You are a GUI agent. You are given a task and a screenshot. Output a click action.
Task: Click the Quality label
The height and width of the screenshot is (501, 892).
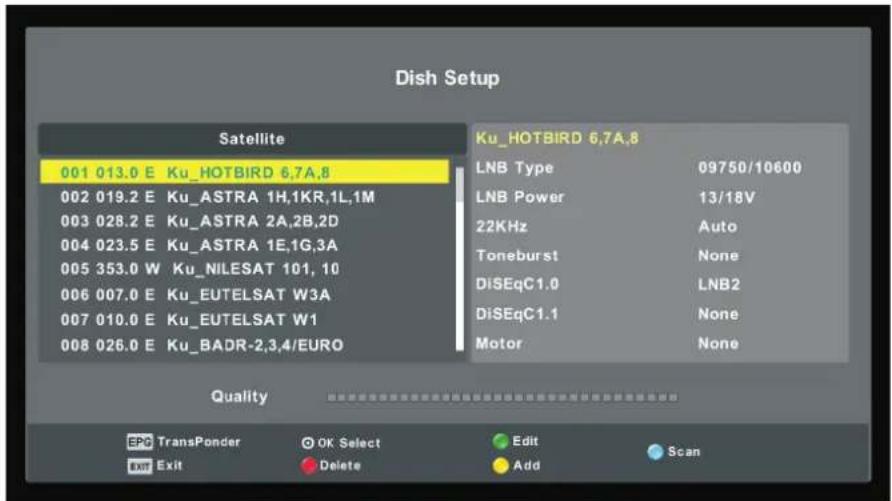point(239,396)
